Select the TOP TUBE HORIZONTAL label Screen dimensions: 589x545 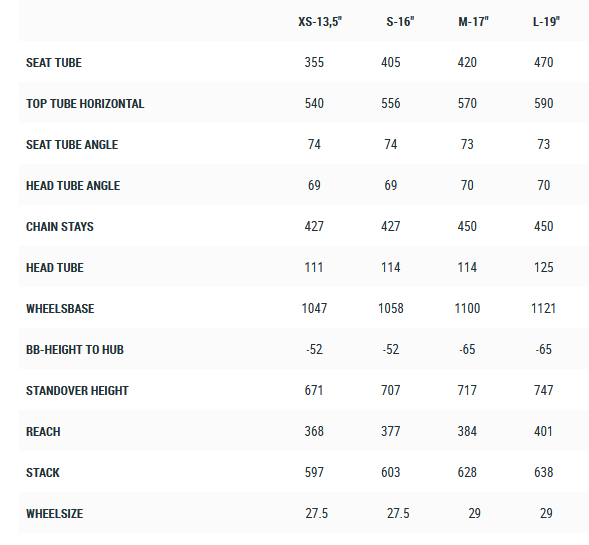pyautogui.click(x=85, y=103)
